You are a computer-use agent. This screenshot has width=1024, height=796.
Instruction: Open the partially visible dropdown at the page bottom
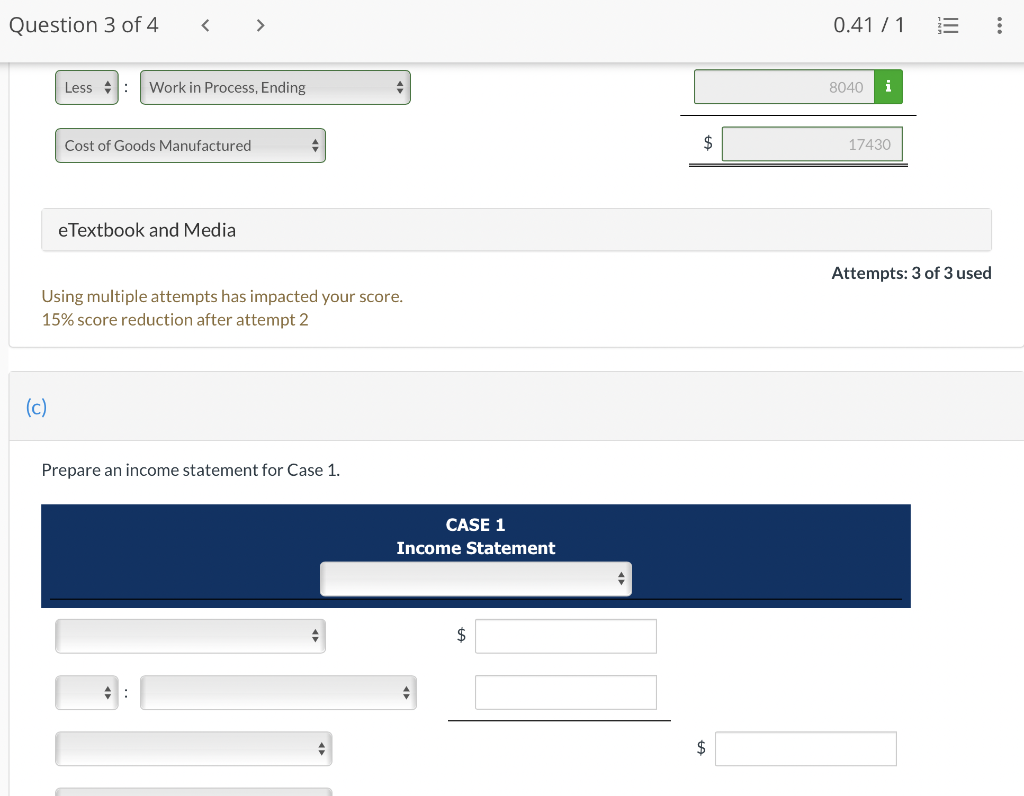coord(193,792)
